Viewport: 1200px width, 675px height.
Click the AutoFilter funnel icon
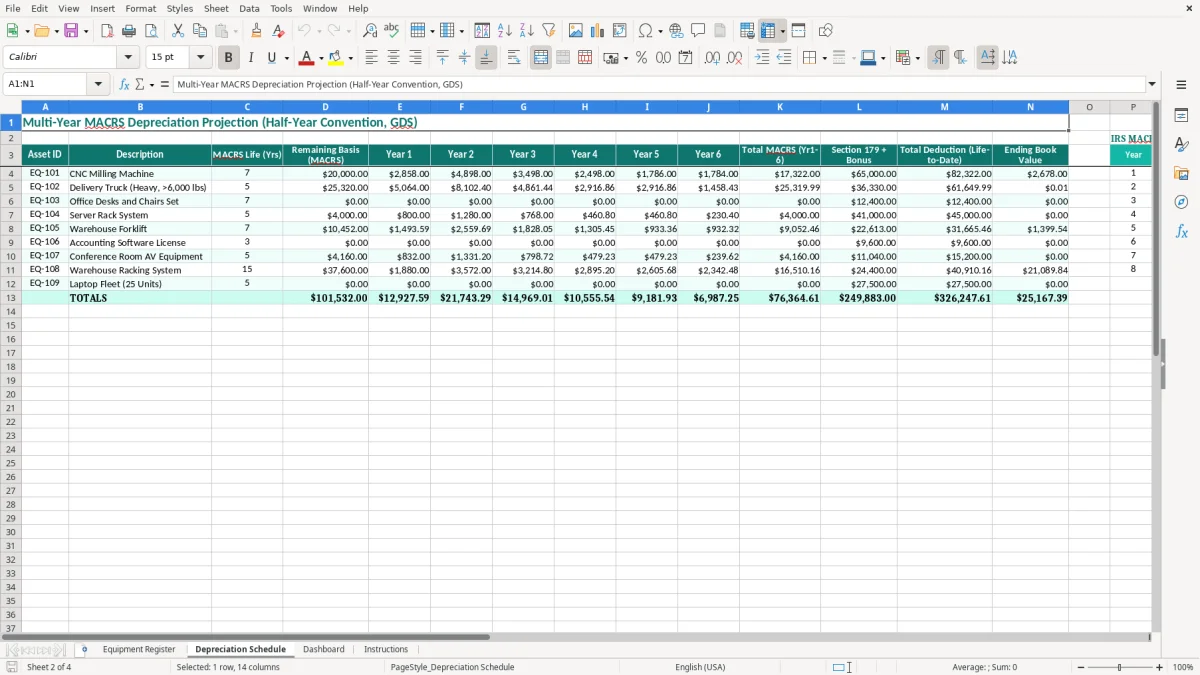point(549,31)
